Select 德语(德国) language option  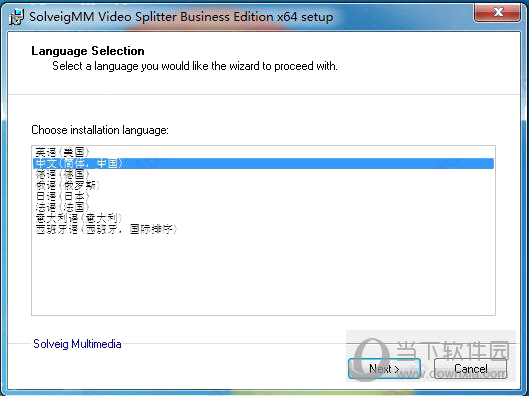click(x=263, y=174)
